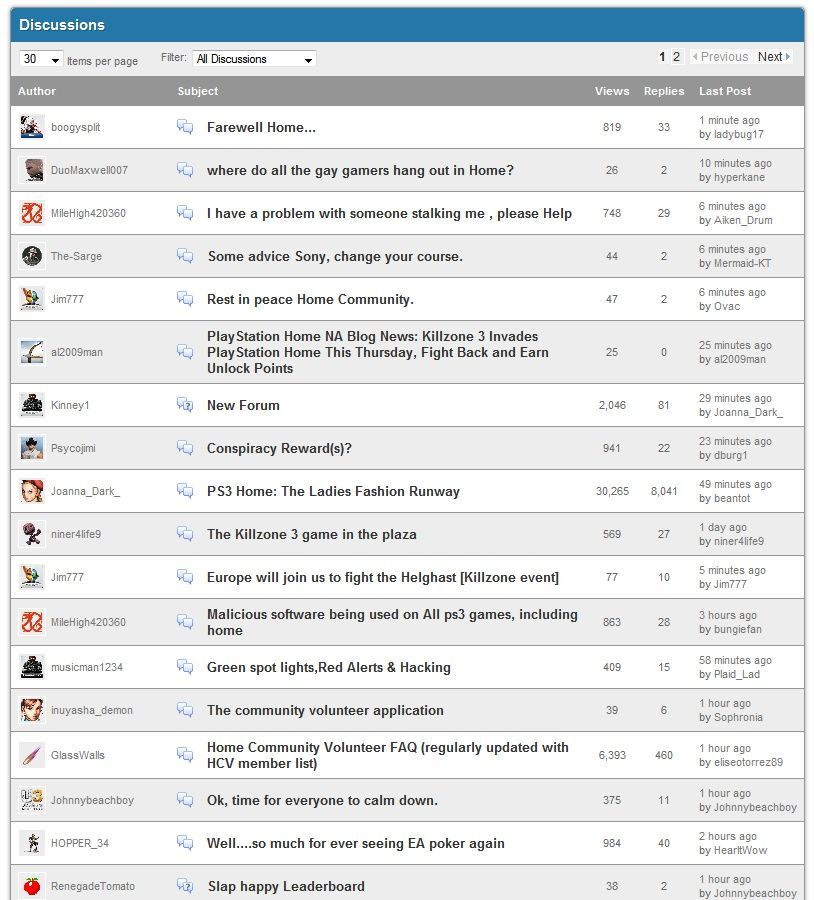This screenshot has width=814, height=900.
Task: Sort by the Author column header
Action: [x=37, y=91]
